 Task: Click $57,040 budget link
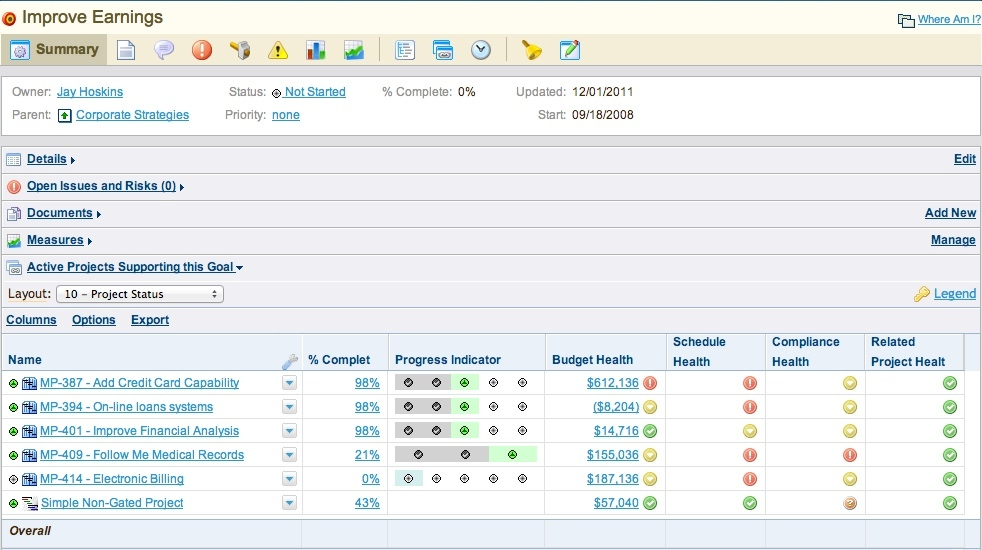616,502
